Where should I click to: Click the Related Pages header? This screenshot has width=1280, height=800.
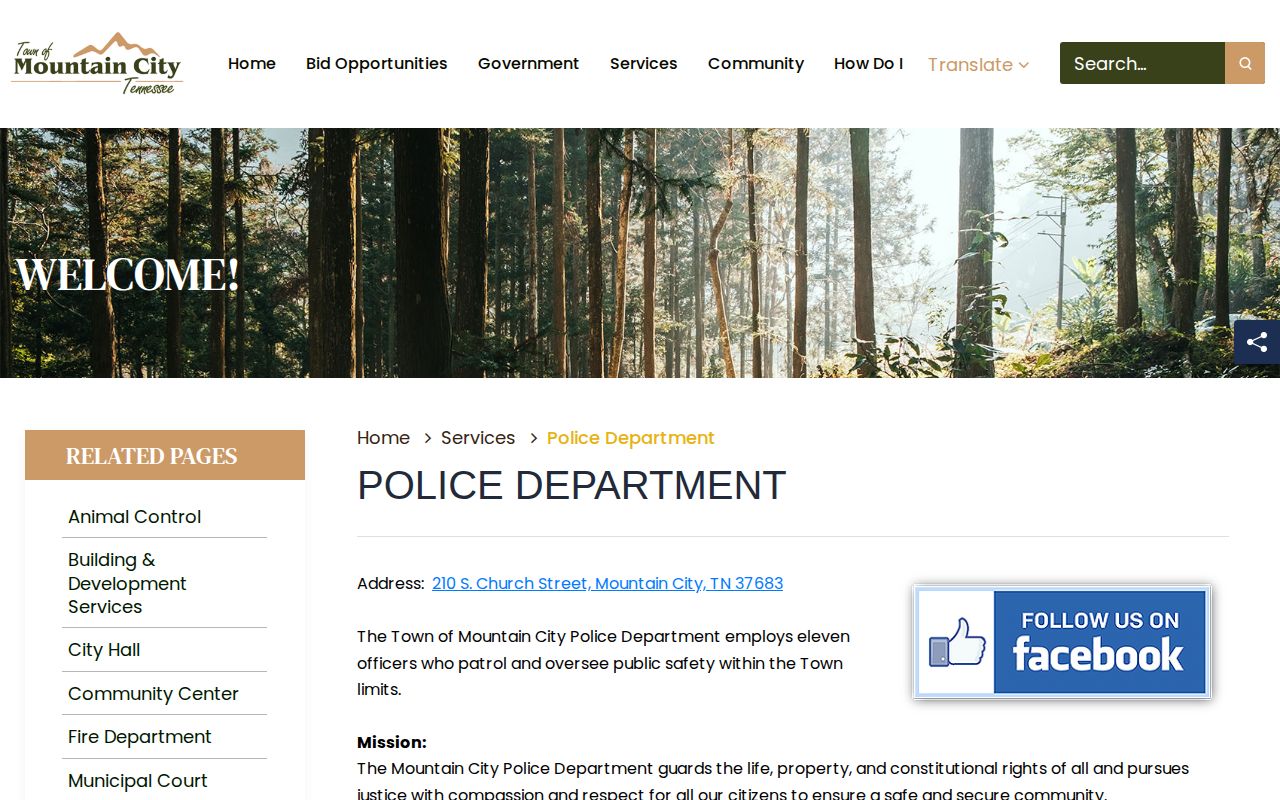pyautogui.click(x=165, y=455)
